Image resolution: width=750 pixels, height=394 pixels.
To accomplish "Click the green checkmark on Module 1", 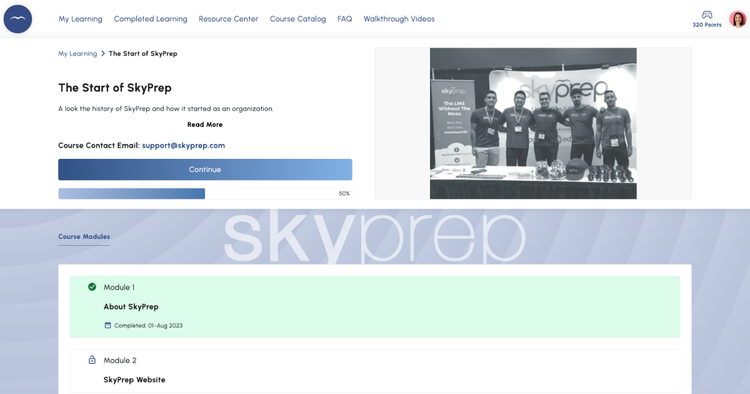I will [x=92, y=287].
